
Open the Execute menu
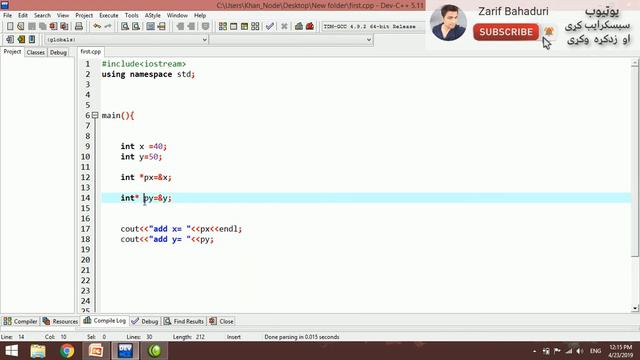coord(109,16)
